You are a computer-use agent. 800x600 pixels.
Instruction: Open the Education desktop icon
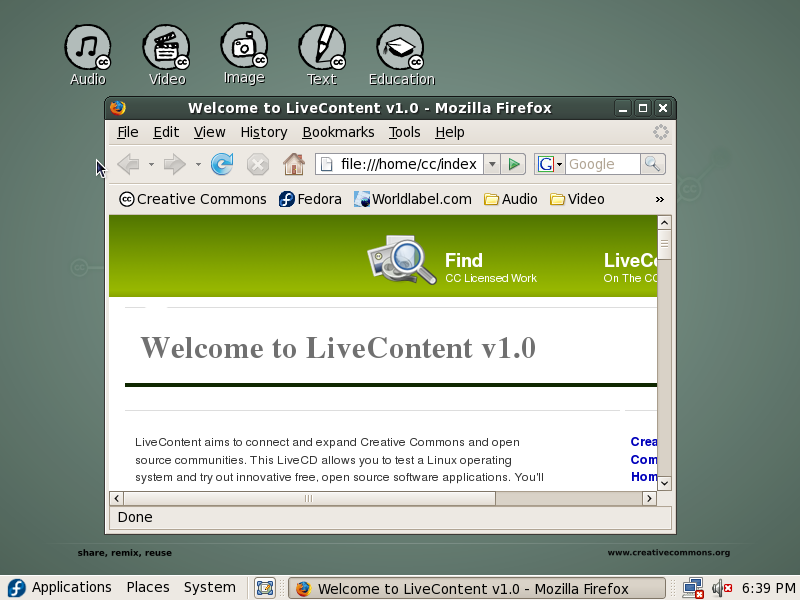(x=402, y=55)
